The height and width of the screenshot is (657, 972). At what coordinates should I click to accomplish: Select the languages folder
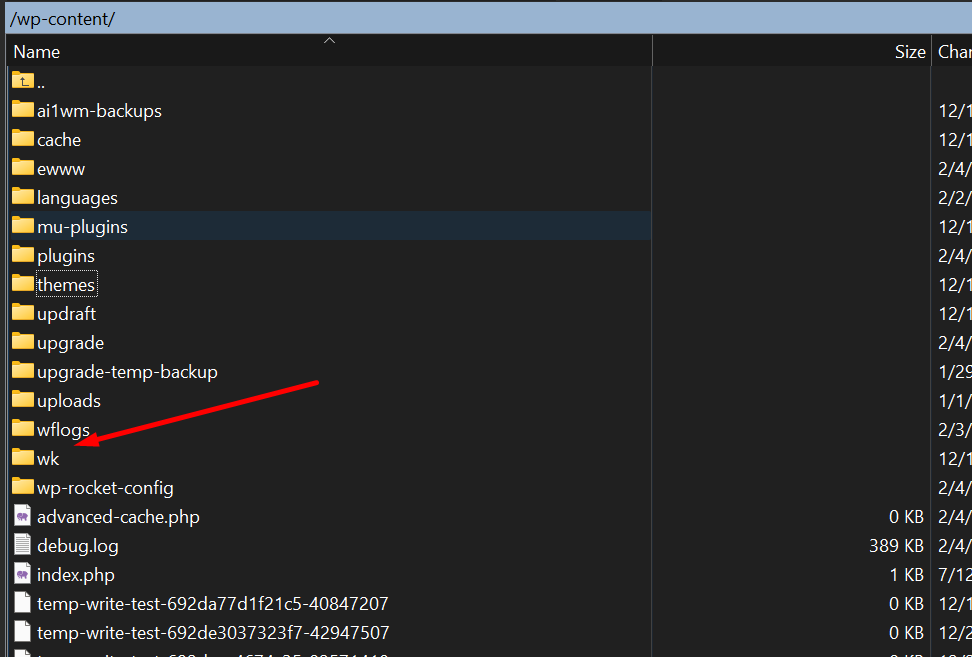(x=77, y=198)
